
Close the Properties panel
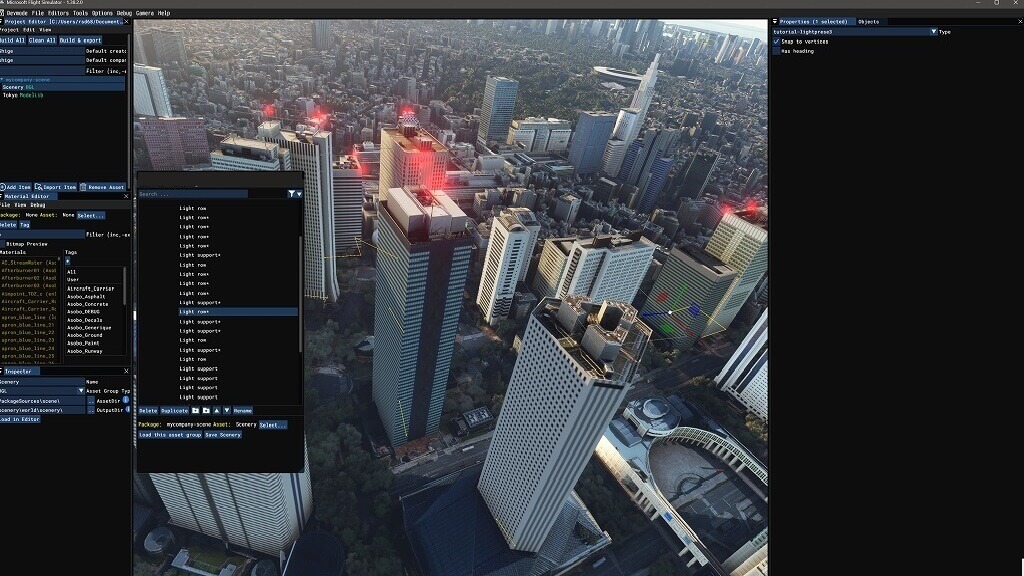[1020, 22]
